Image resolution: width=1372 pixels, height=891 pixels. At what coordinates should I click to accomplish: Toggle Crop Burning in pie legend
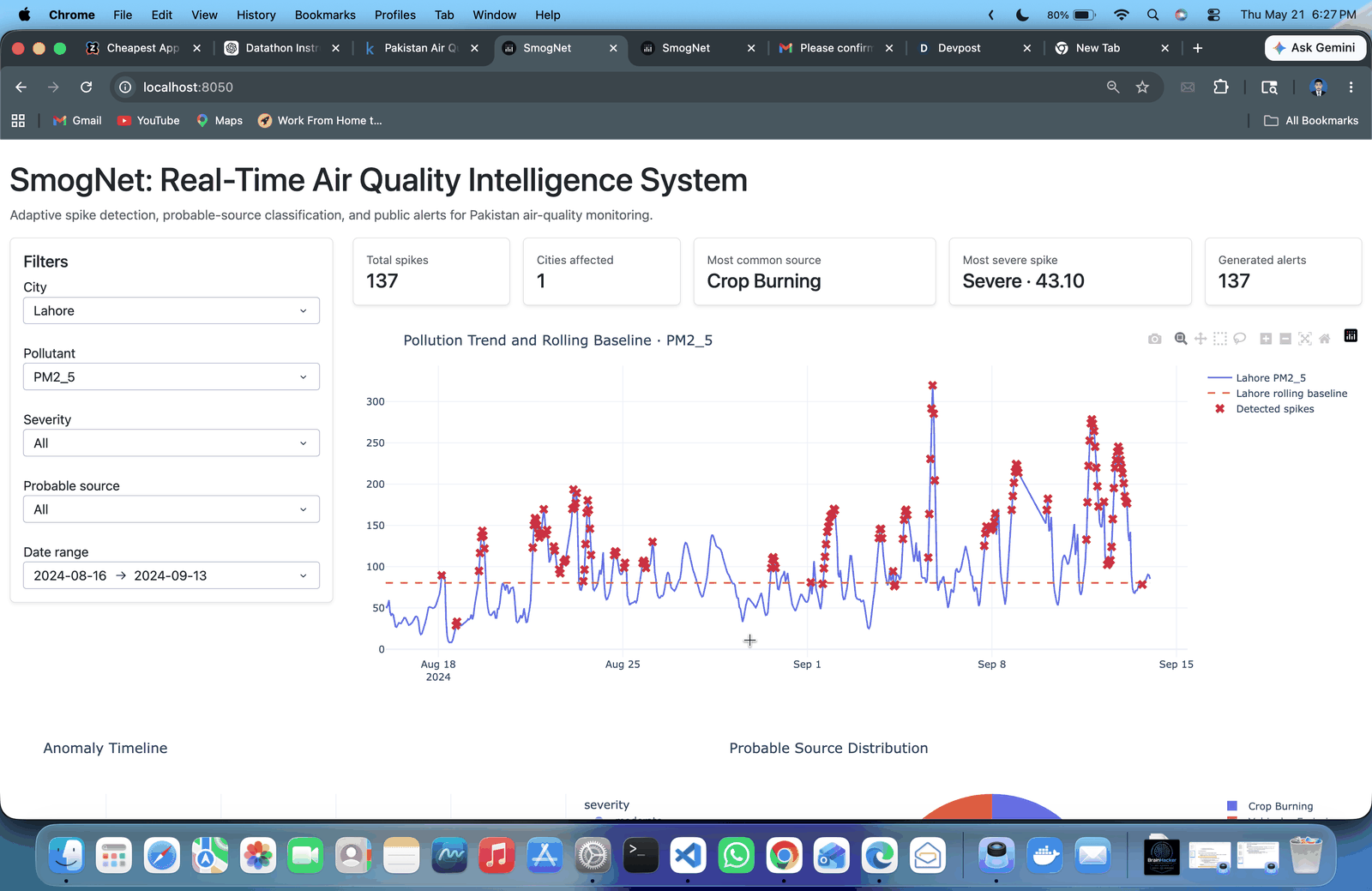(1270, 806)
